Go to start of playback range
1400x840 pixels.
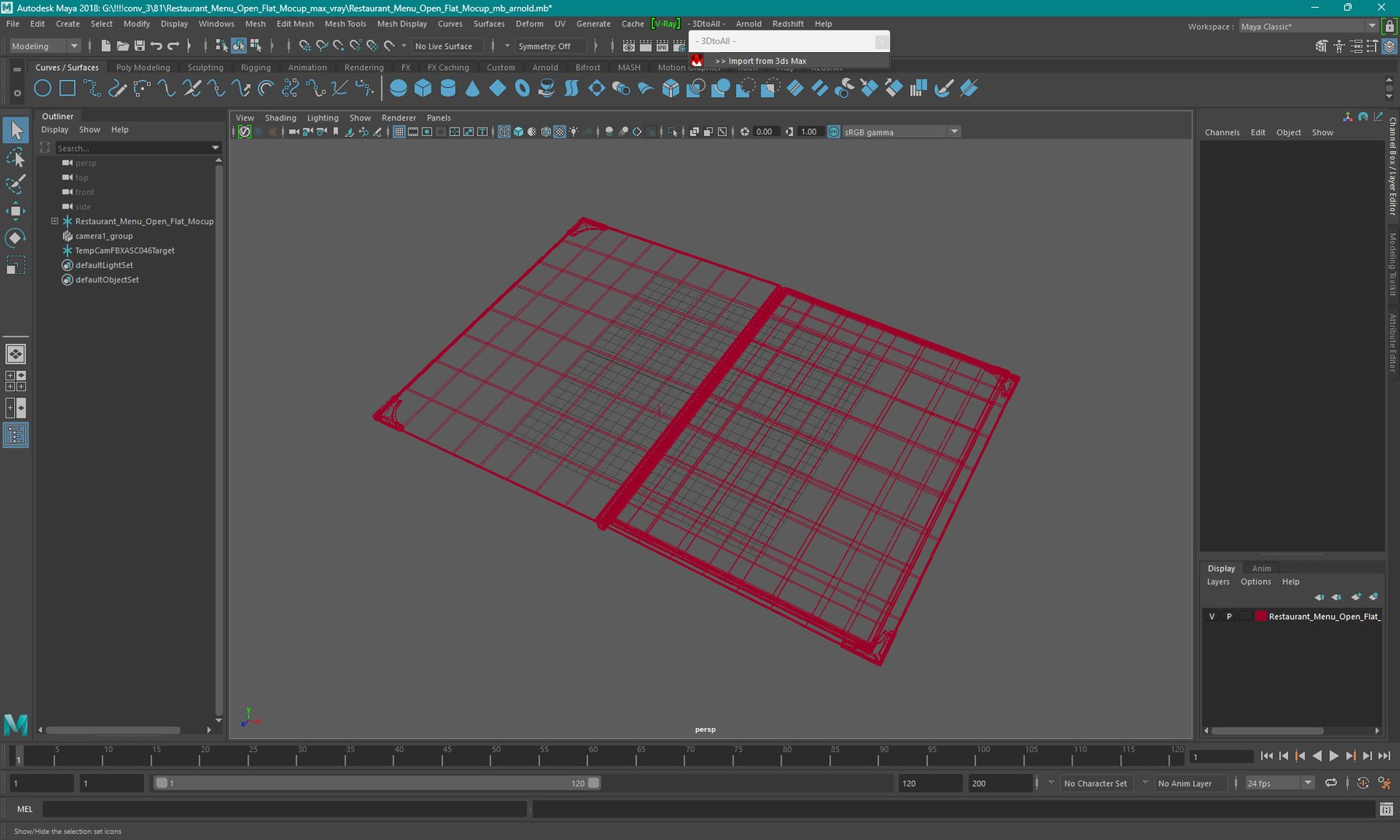[x=1266, y=756]
